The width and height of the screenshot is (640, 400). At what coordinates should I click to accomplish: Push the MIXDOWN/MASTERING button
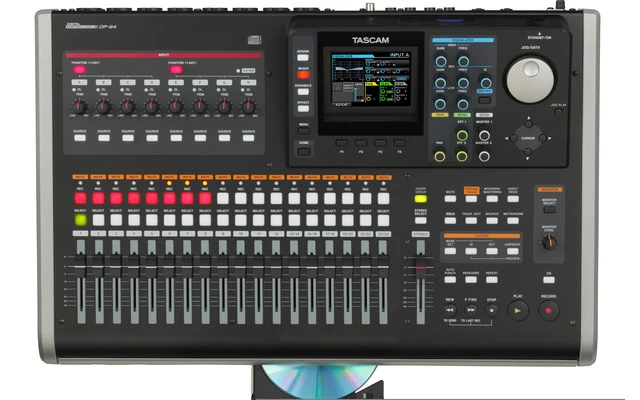492,199
